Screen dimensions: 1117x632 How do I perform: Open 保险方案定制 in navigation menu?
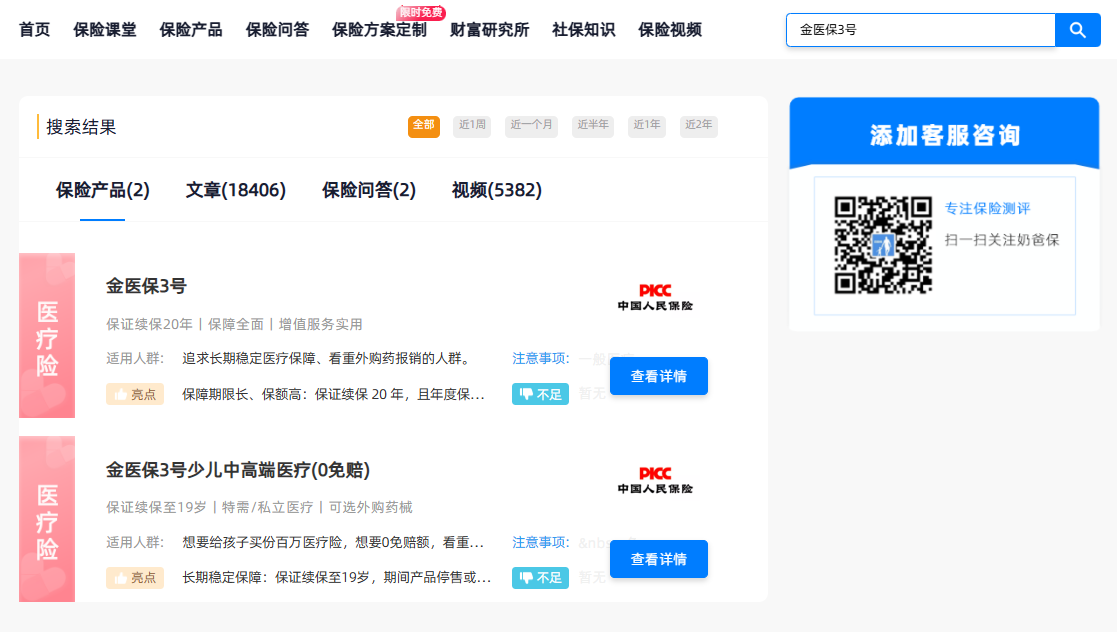pos(379,30)
